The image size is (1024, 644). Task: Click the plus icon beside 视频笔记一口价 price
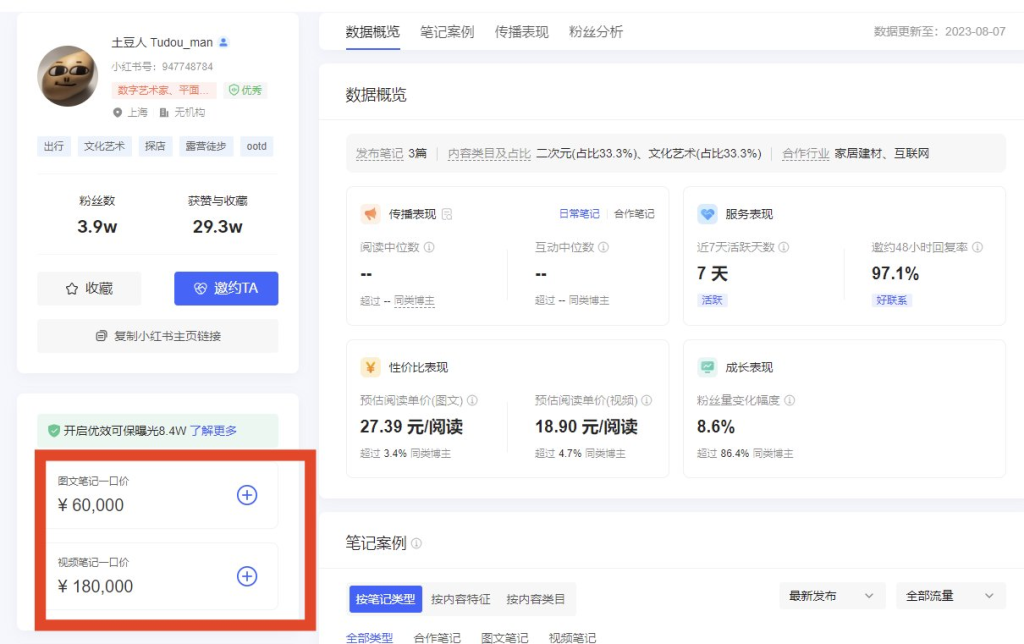[x=246, y=576]
